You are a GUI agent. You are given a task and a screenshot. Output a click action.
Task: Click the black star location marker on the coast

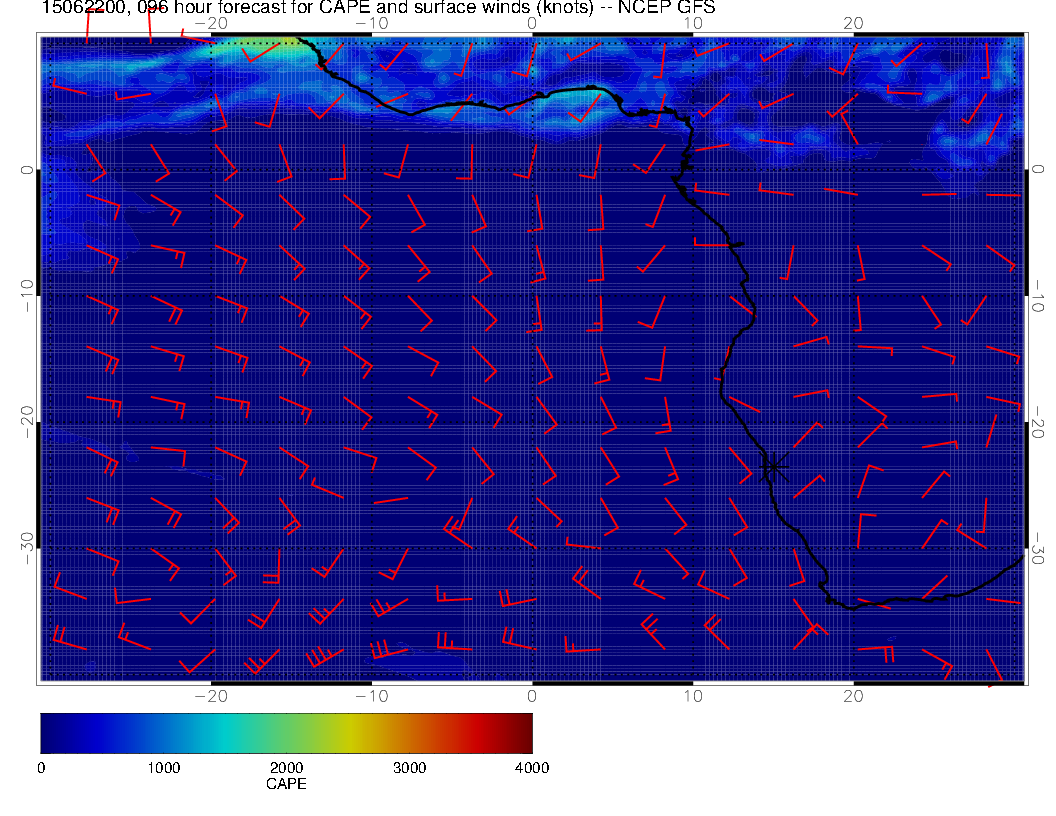(773, 466)
